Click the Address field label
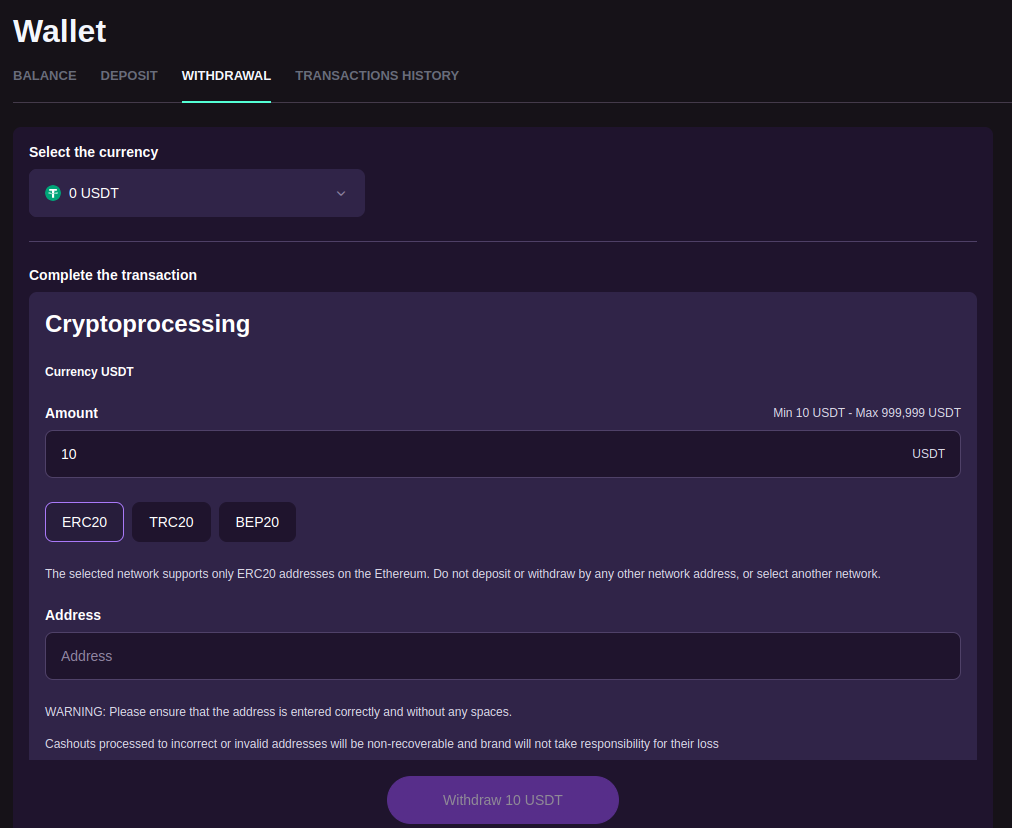The width and height of the screenshot is (1012, 828). 73,615
